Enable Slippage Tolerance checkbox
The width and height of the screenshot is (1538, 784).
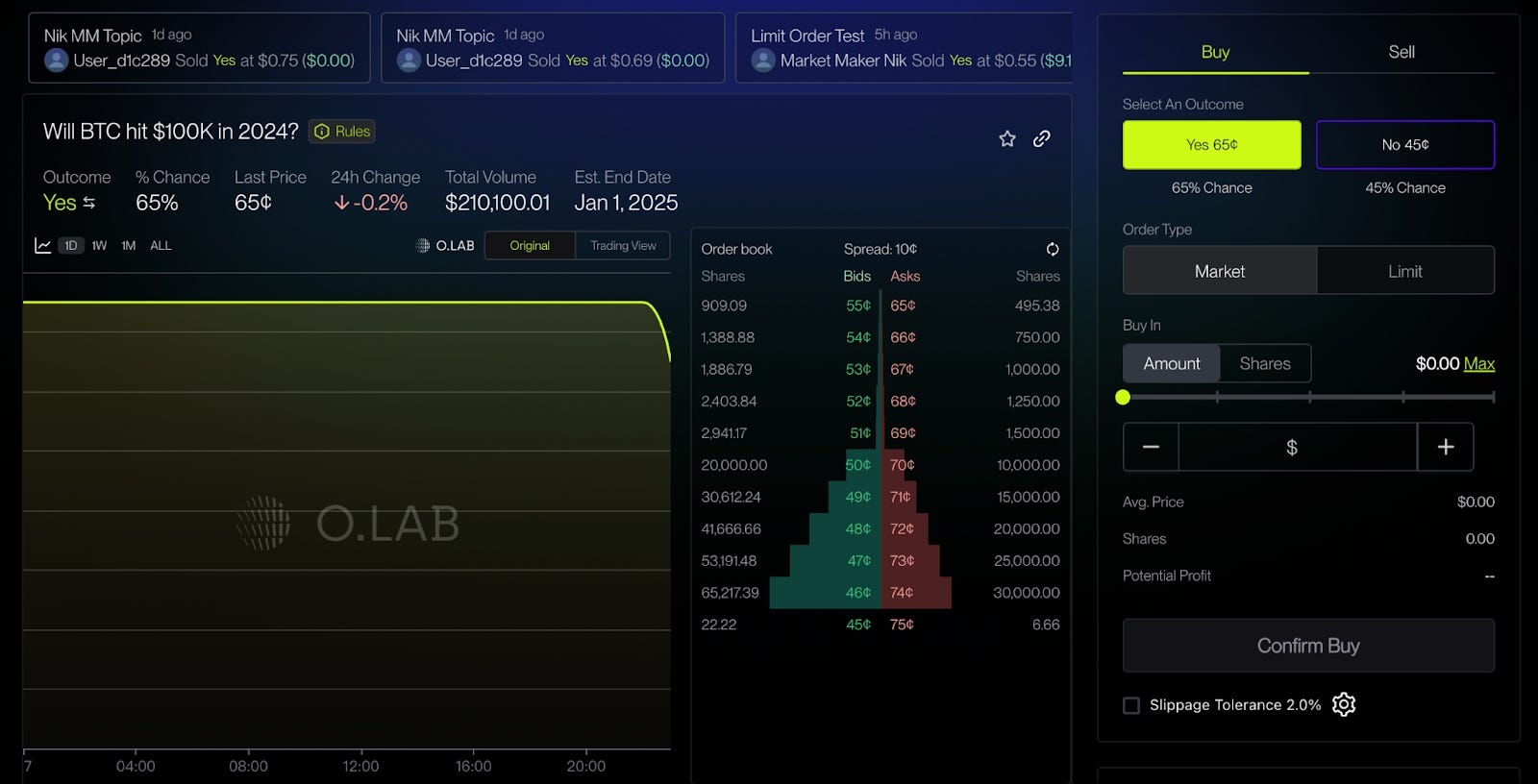point(1131,705)
